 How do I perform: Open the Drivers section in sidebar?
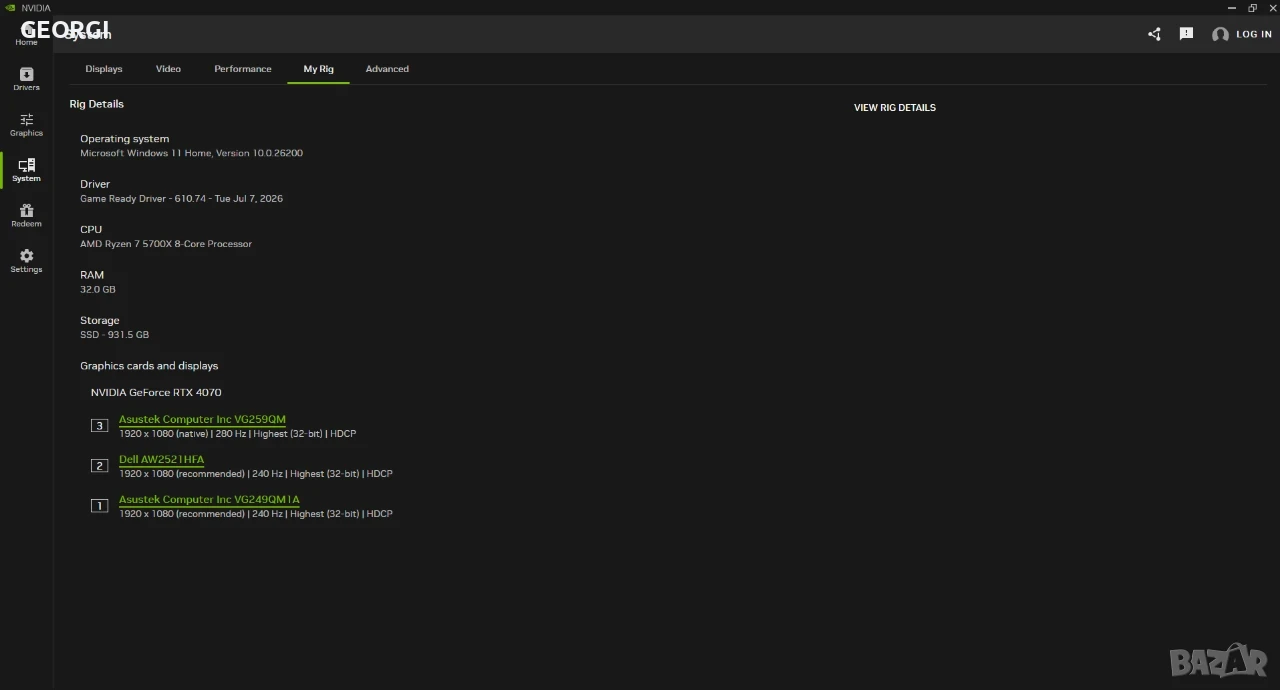click(26, 79)
